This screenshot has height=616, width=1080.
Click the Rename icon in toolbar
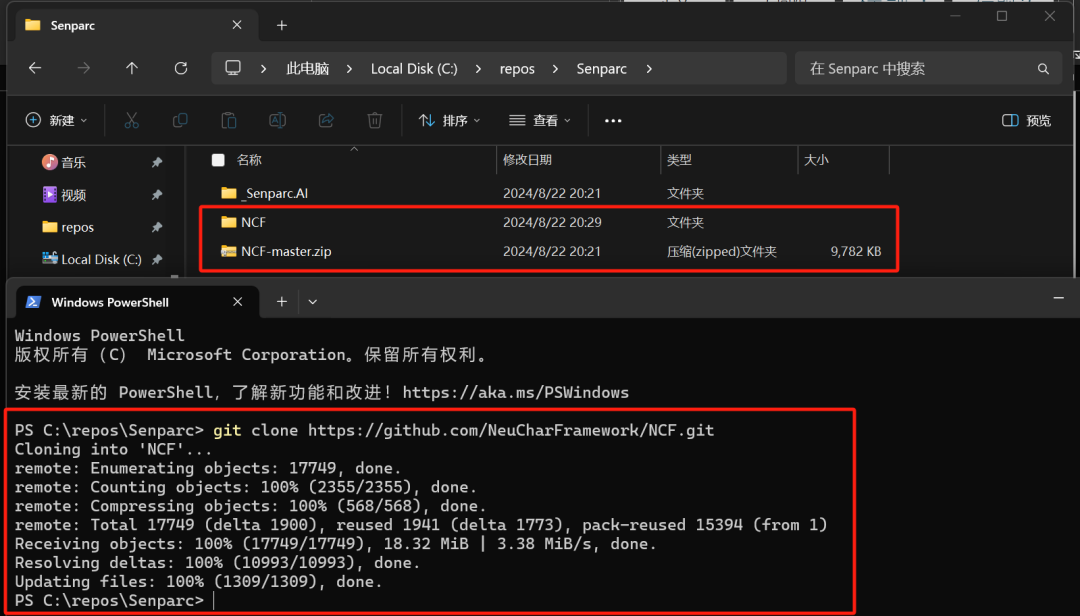[x=277, y=121]
